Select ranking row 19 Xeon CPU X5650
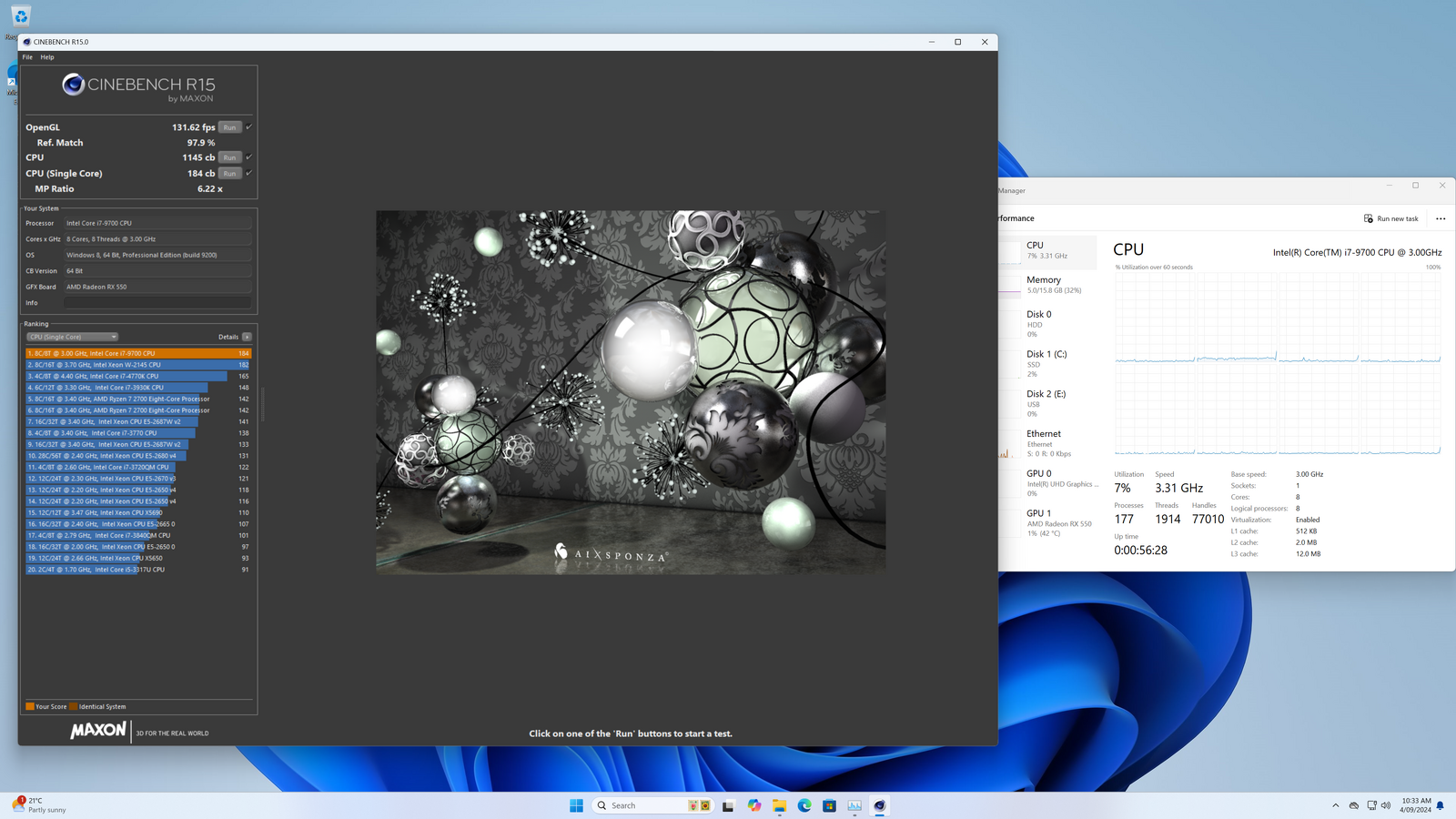The width and height of the screenshot is (1456, 819). [x=138, y=558]
